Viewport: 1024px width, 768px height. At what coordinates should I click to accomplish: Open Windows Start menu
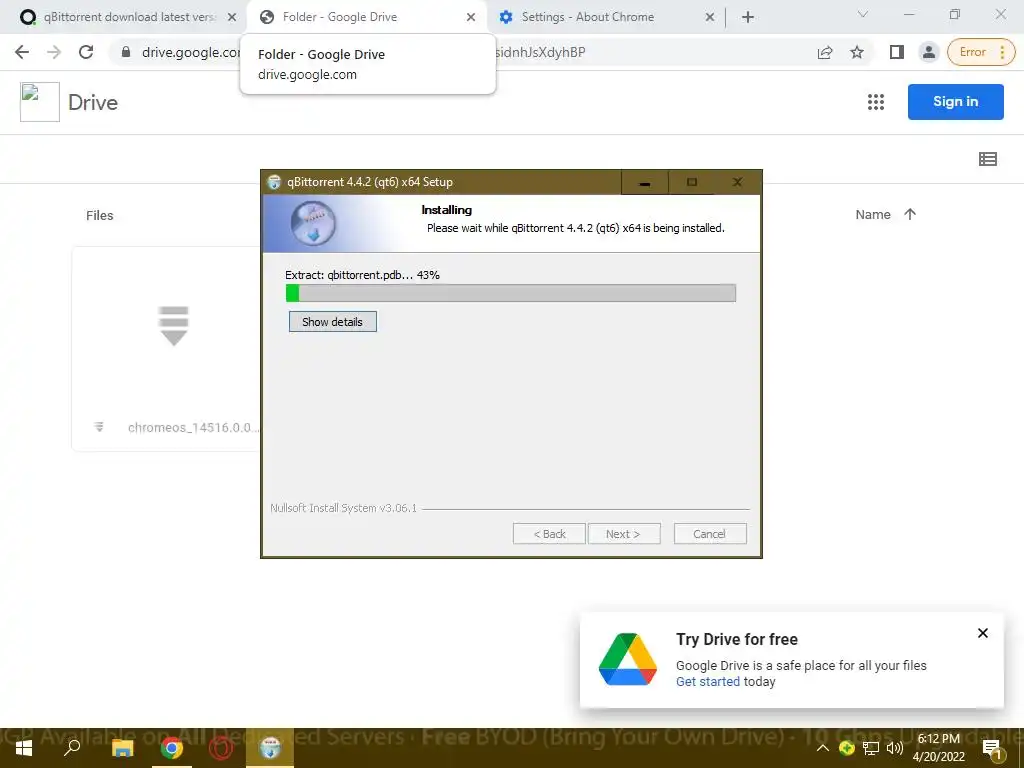[x=24, y=748]
